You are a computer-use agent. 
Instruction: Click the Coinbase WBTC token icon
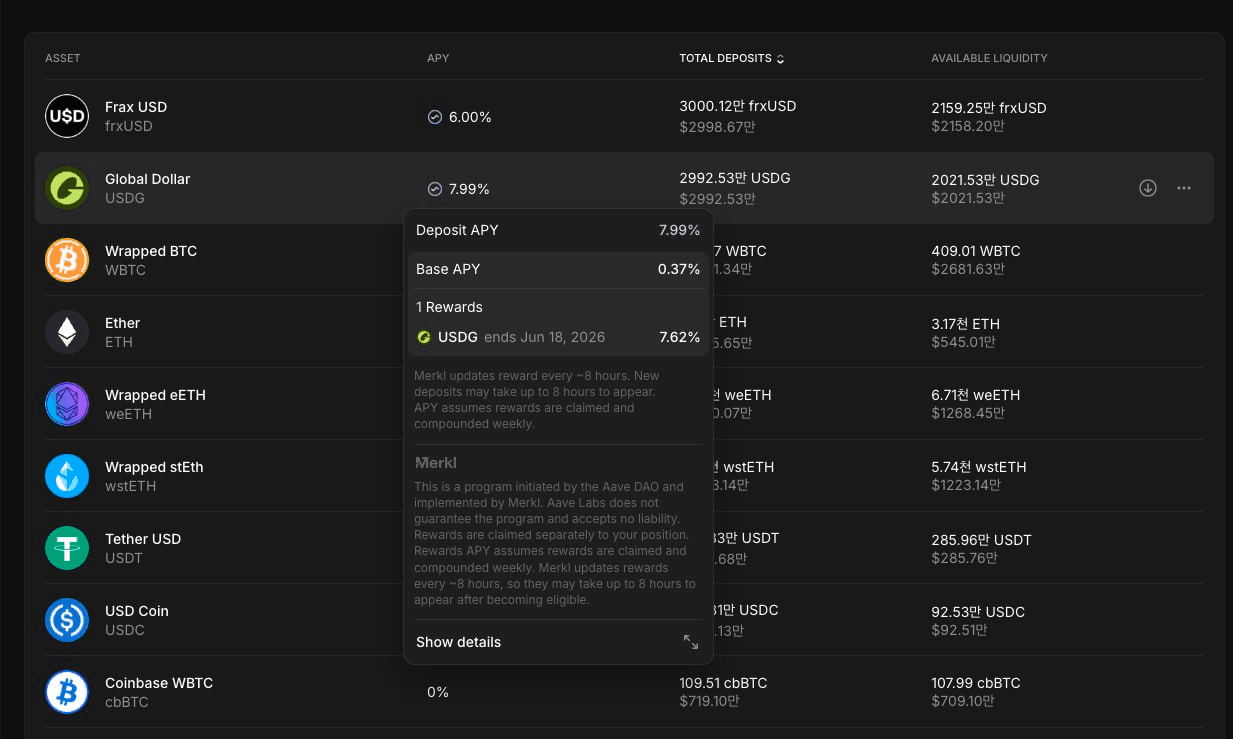click(x=67, y=692)
